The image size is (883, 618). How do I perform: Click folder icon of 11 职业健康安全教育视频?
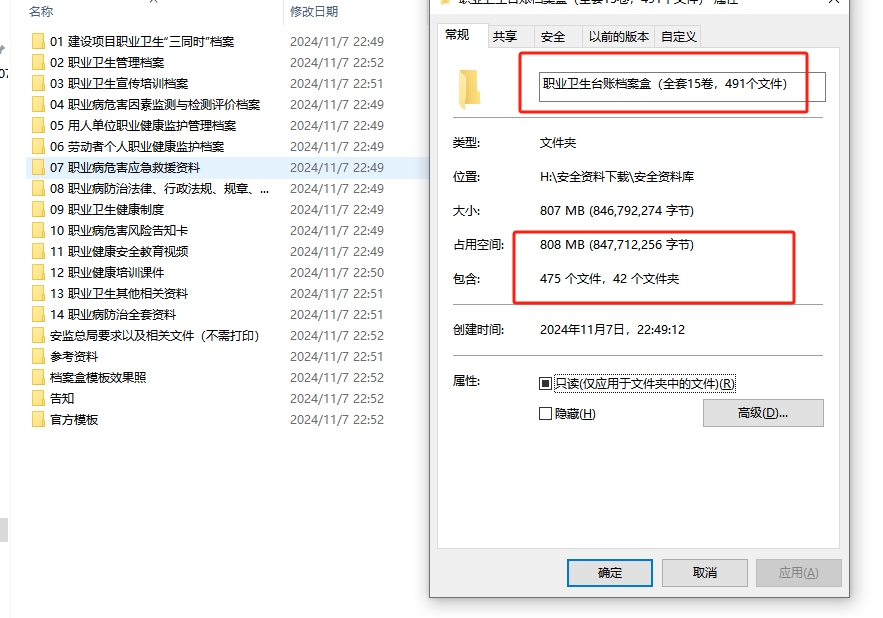pos(38,251)
